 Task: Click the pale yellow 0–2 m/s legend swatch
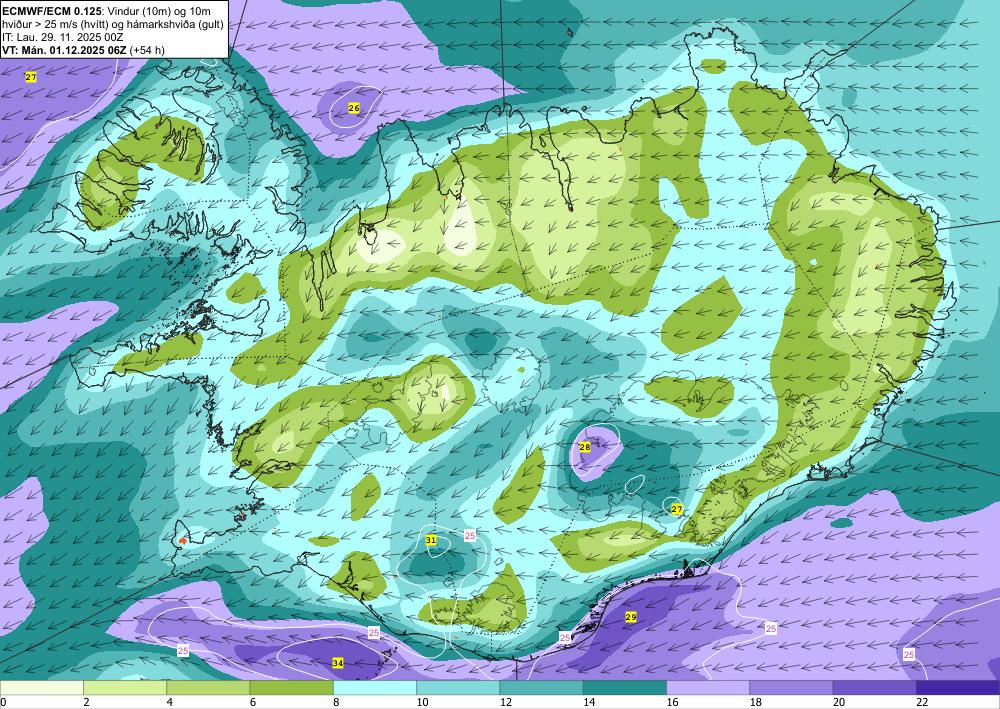coord(41,688)
